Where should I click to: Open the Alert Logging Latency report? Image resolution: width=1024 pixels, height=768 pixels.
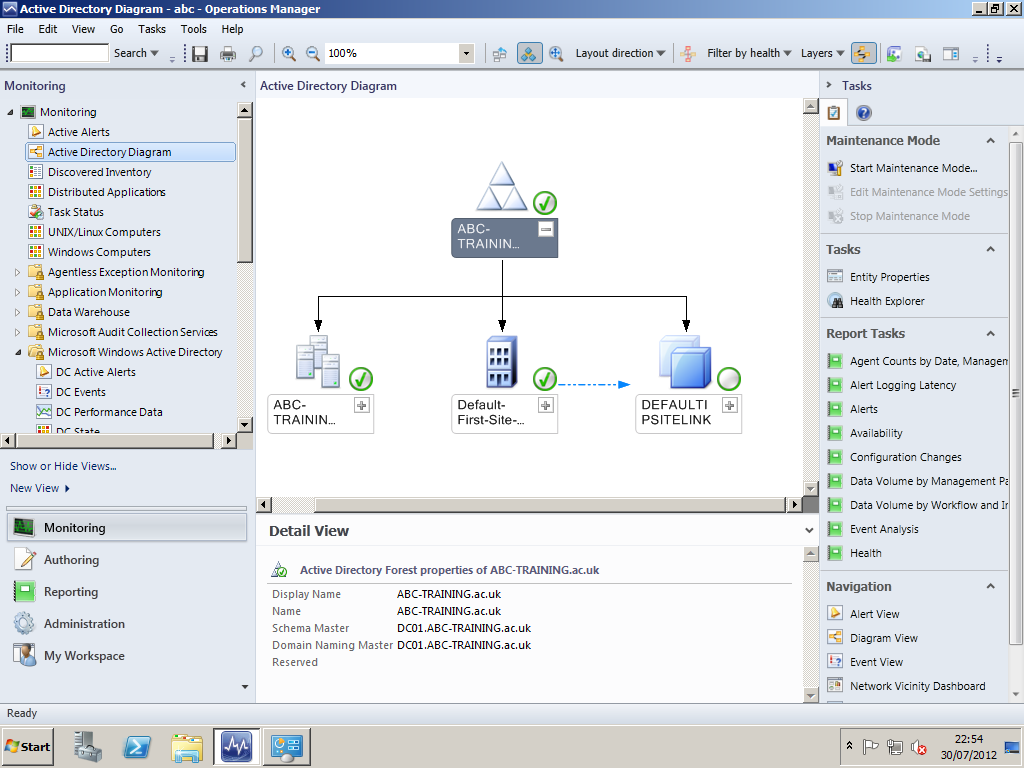pos(903,385)
